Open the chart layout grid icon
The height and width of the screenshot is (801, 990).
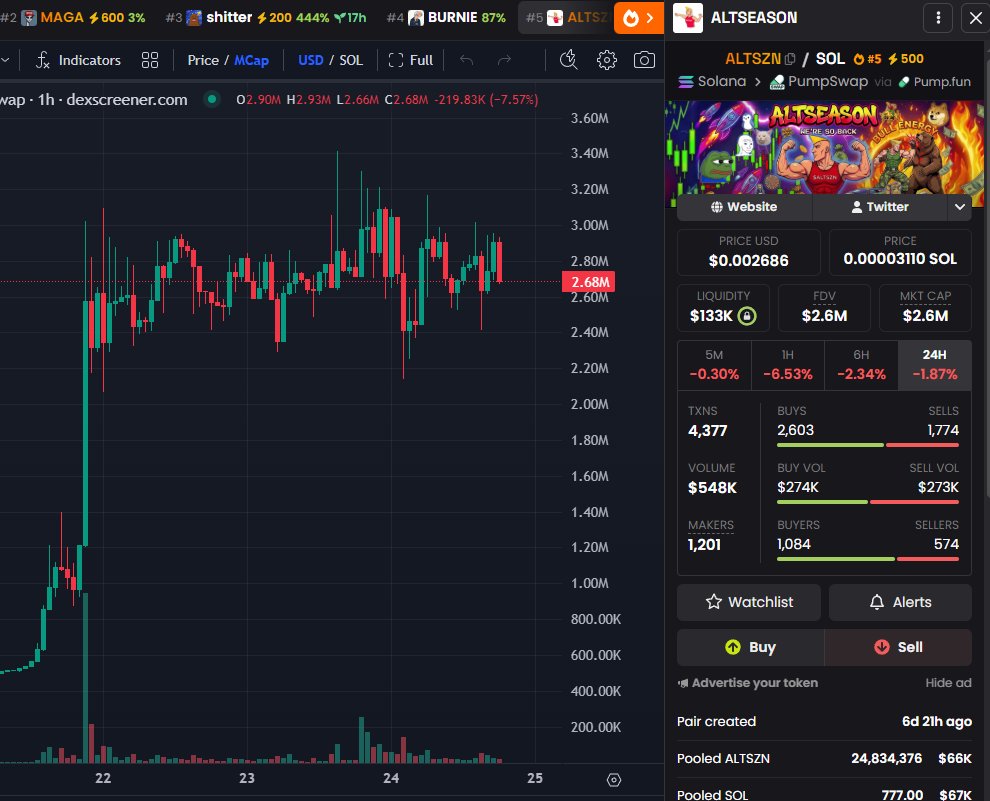(150, 61)
